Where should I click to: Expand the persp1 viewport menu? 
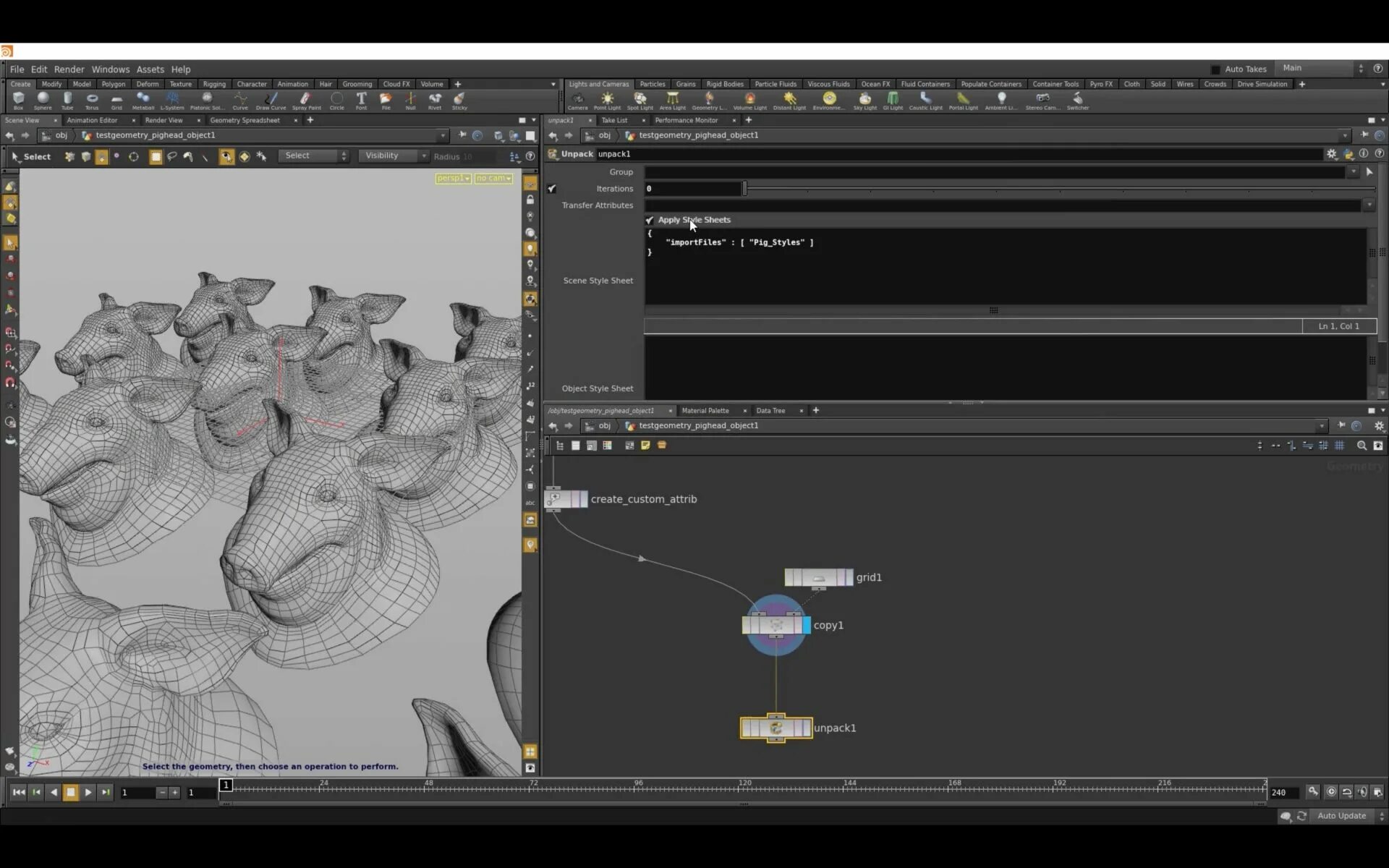tap(454, 179)
